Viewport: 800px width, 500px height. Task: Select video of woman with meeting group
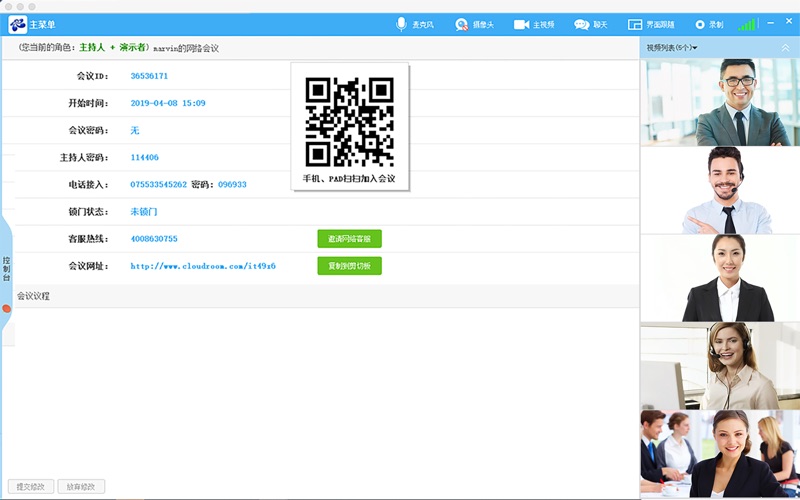pyautogui.click(x=720, y=454)
